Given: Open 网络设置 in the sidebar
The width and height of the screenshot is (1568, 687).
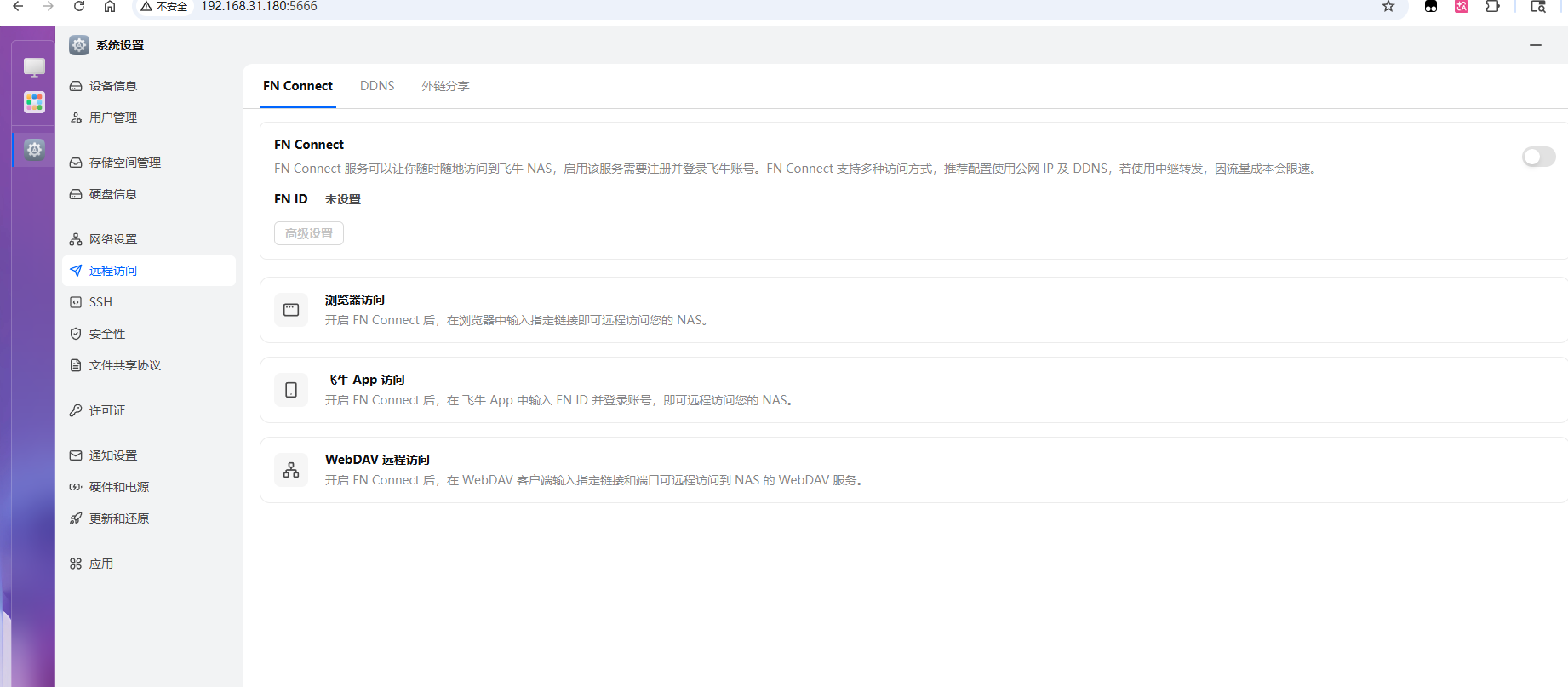Looking at the screenshot, I should pos(149,239).
